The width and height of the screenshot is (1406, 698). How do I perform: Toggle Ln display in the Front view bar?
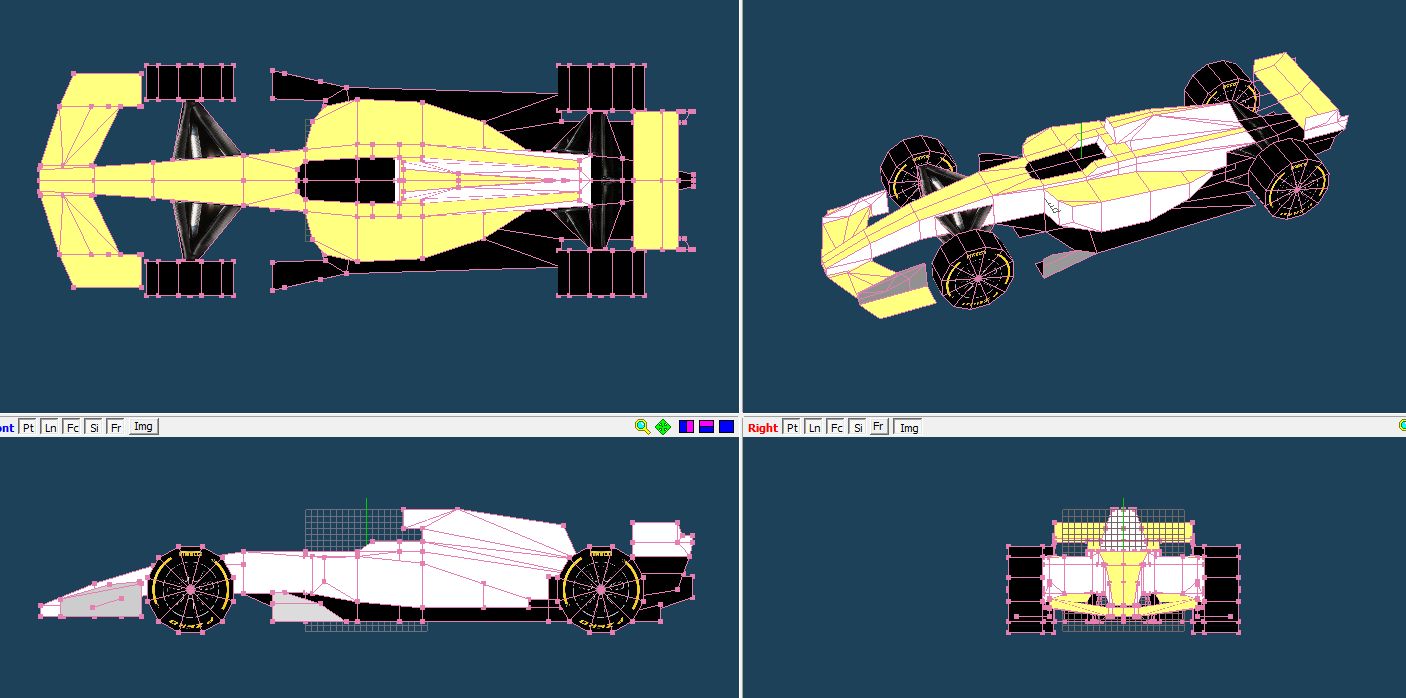point(50,427)
